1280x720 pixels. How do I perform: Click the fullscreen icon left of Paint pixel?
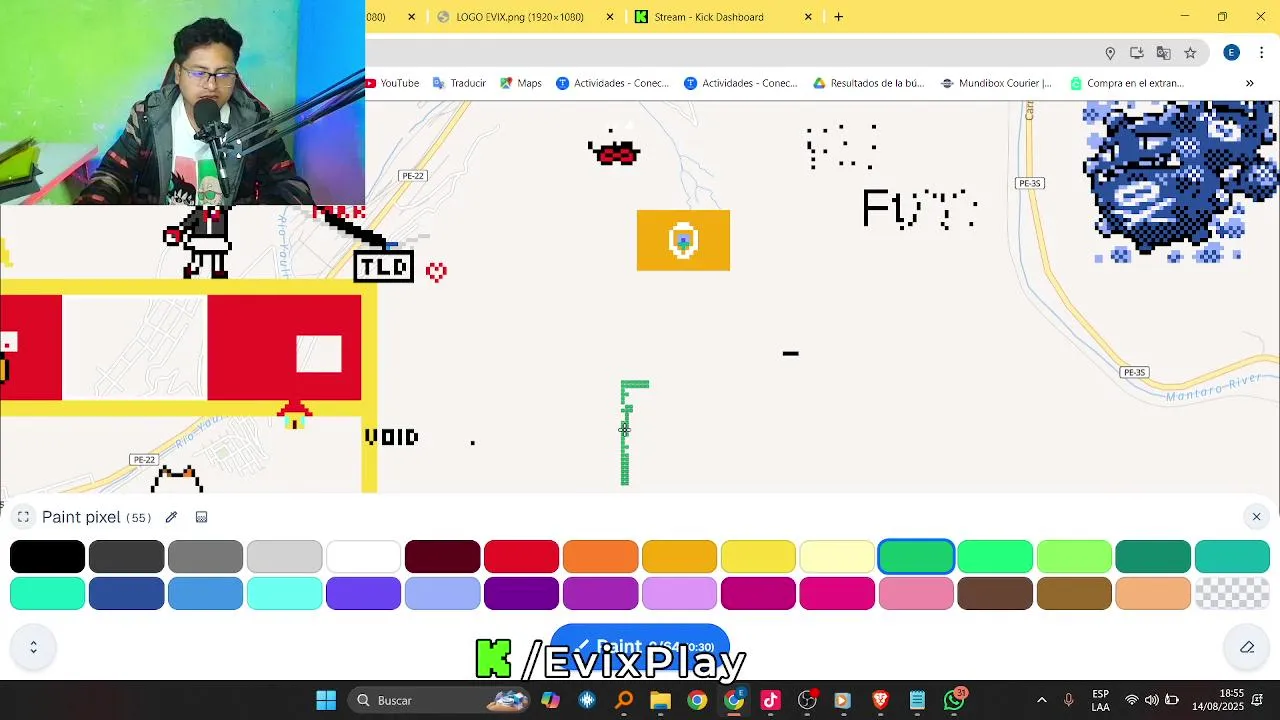click(23, 517)
